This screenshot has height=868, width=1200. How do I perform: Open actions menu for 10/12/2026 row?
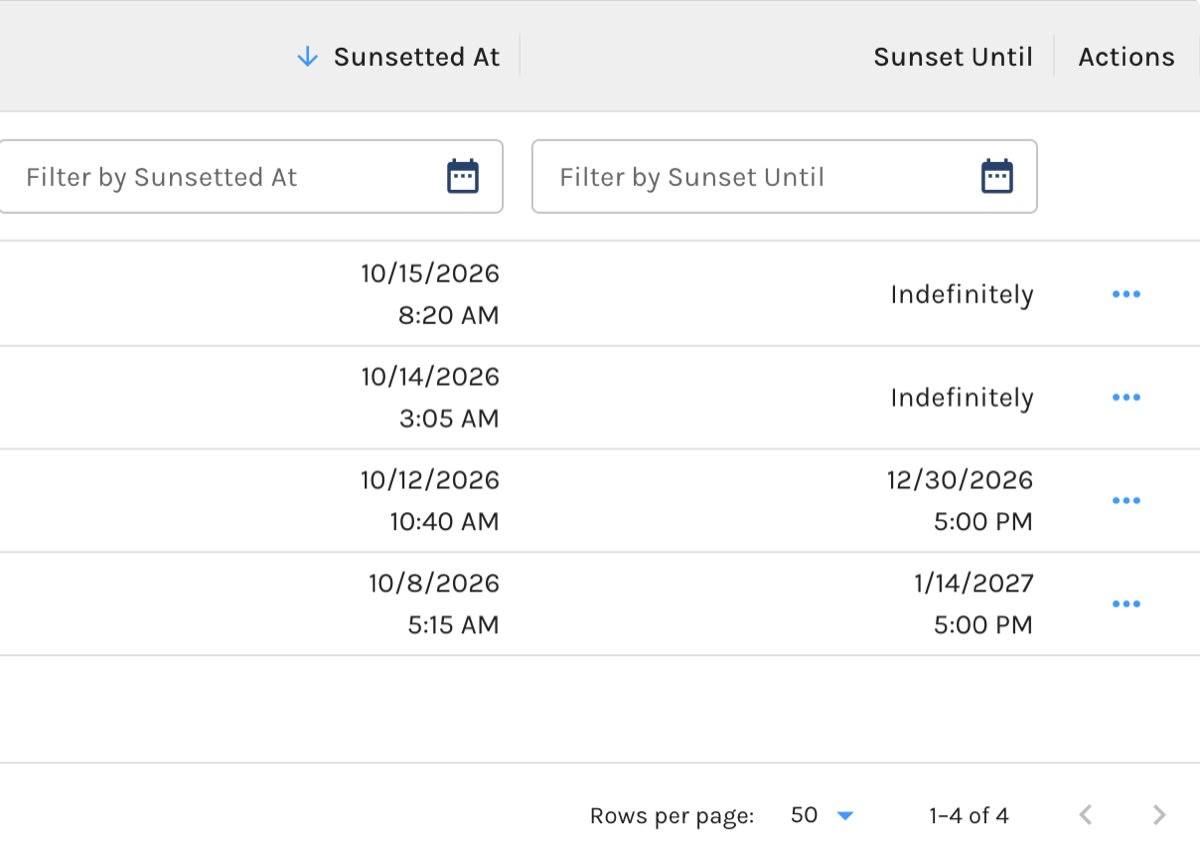(x=1126, y=500)
